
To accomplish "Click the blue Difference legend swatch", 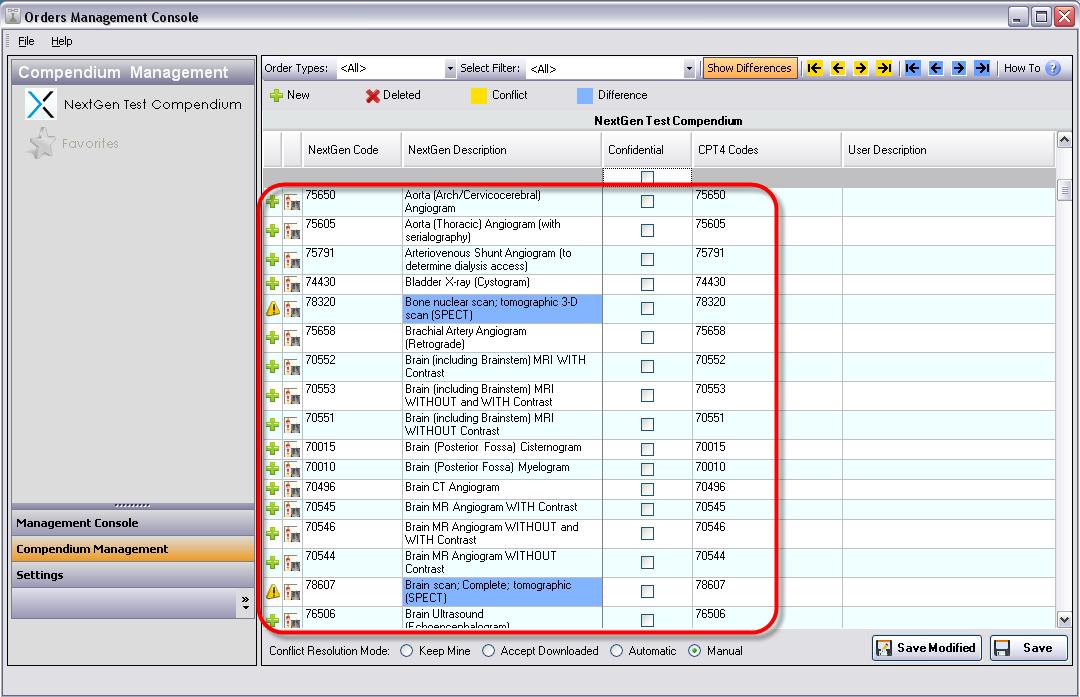I will point(585,96).
